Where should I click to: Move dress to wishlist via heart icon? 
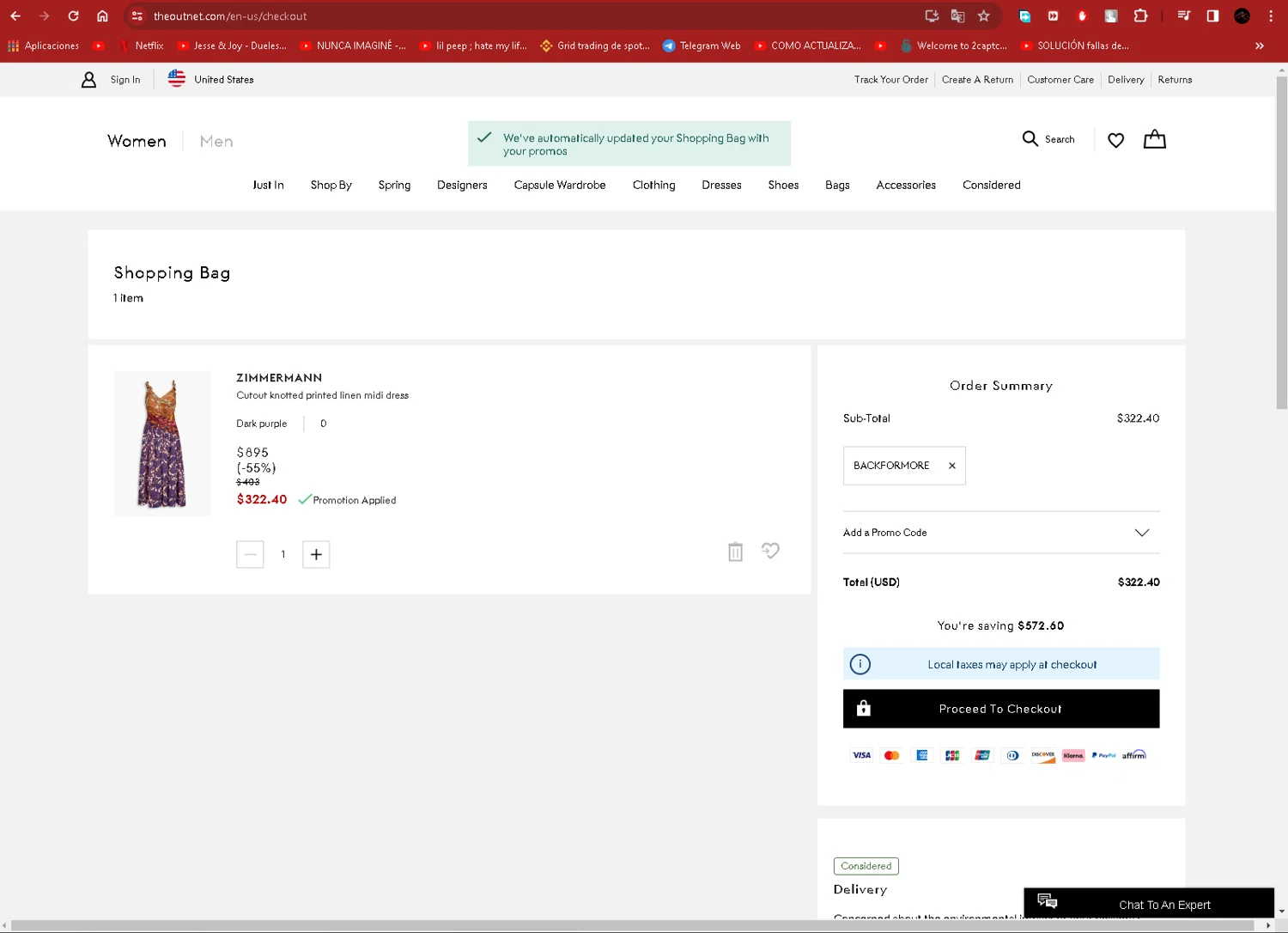(x=770, y=551)
